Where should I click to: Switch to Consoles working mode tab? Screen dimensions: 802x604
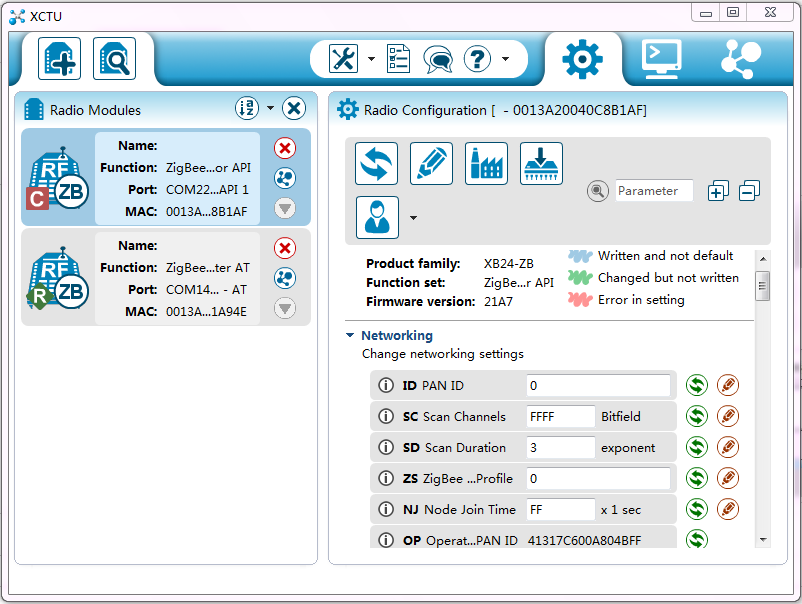(x=662, y=59)
